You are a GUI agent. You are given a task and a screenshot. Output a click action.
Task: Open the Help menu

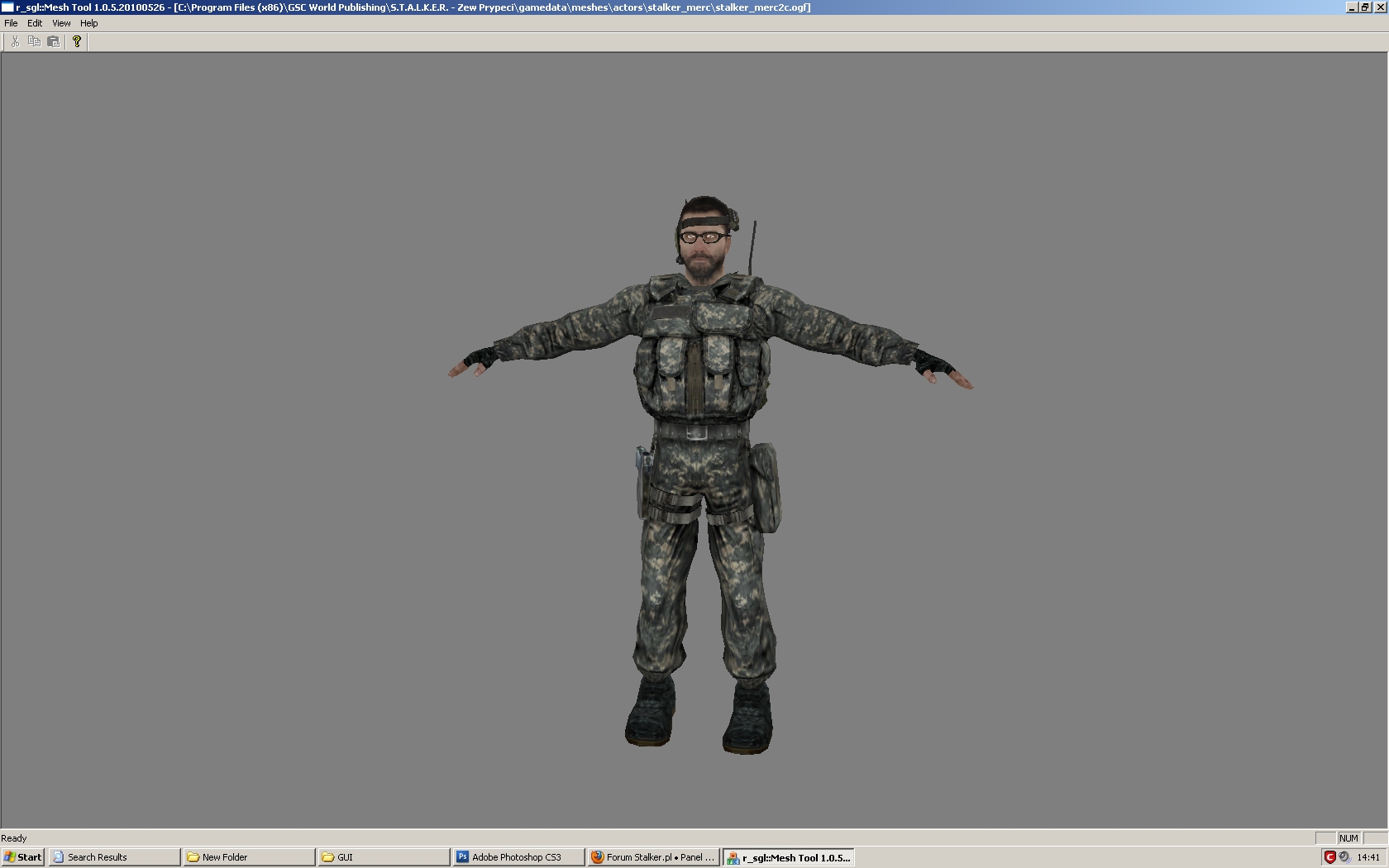(88, 23)
